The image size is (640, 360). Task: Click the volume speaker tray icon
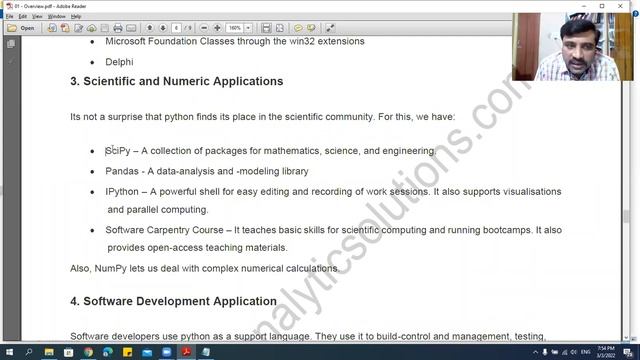click(574, 352)
